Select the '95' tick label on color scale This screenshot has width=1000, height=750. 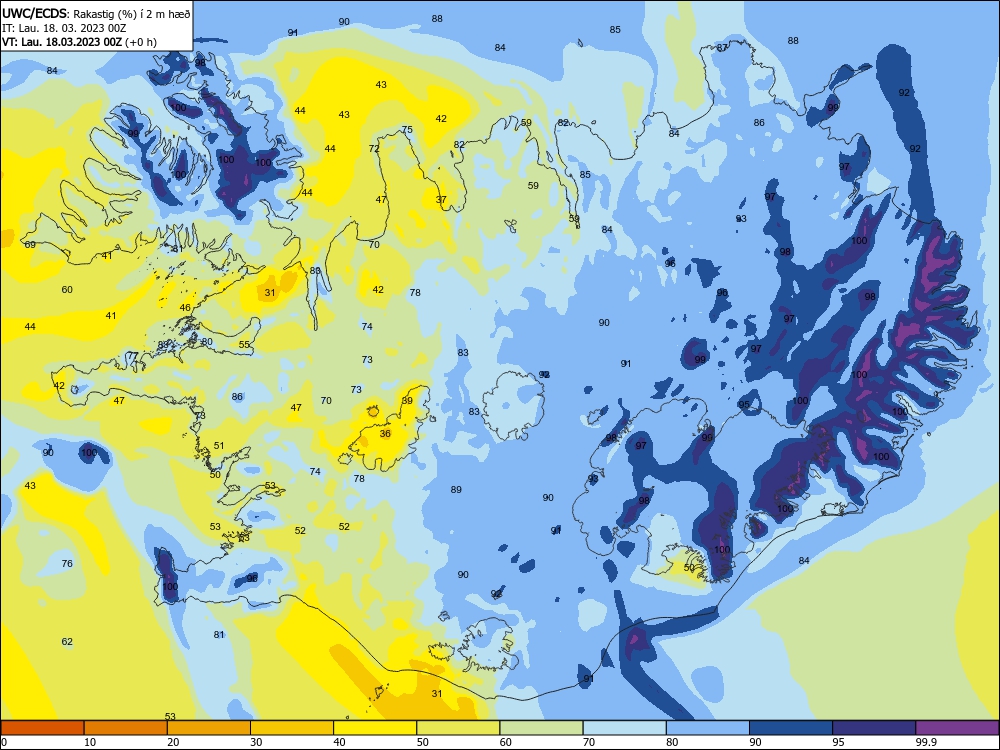tap(838, 742)
